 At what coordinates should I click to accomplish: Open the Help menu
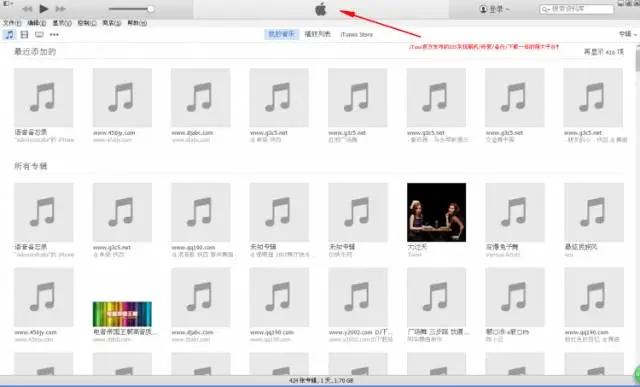(137, 23)
